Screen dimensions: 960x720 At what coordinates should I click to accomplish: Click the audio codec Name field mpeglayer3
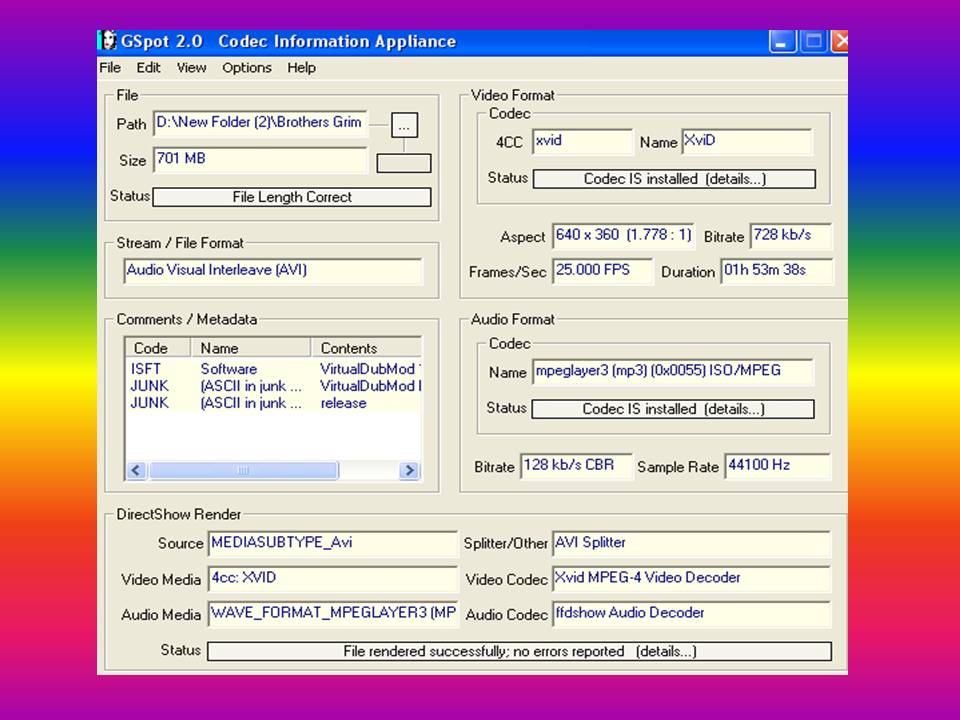click(673, 372)
